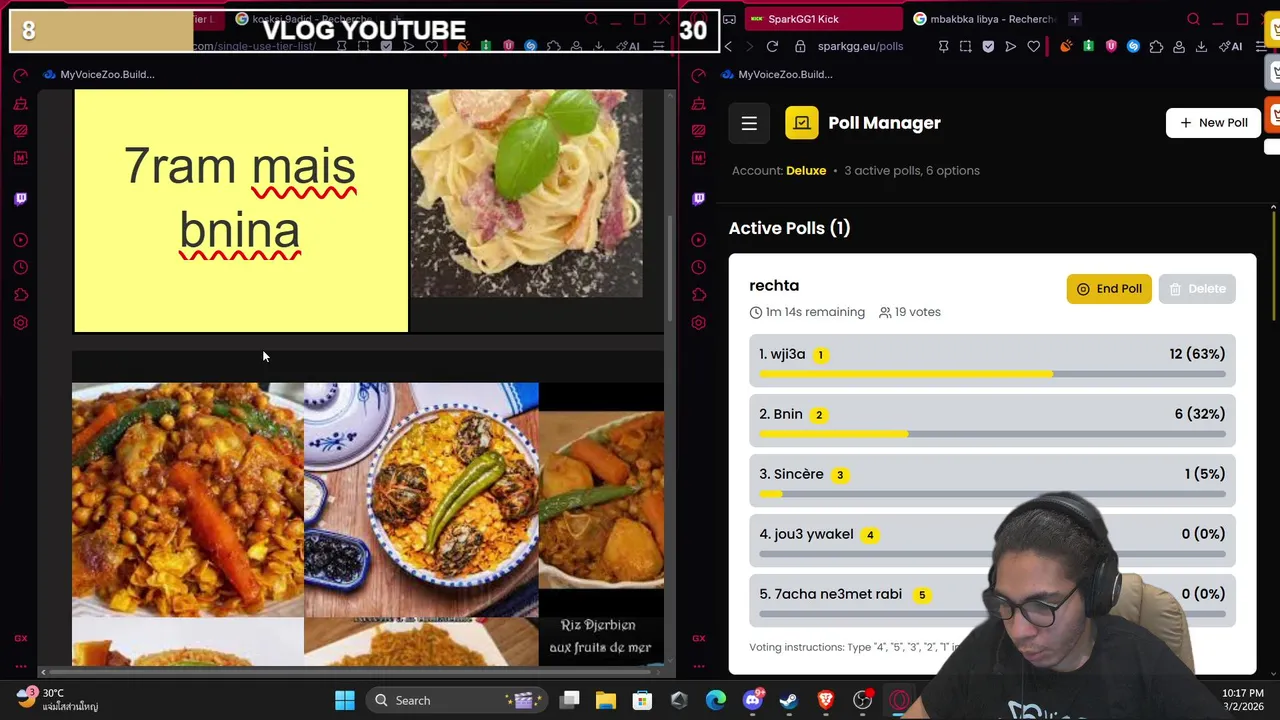Screen dimensions: 1280x720
Task: Open the Windows Start menu
Action: tap(345, 700)
